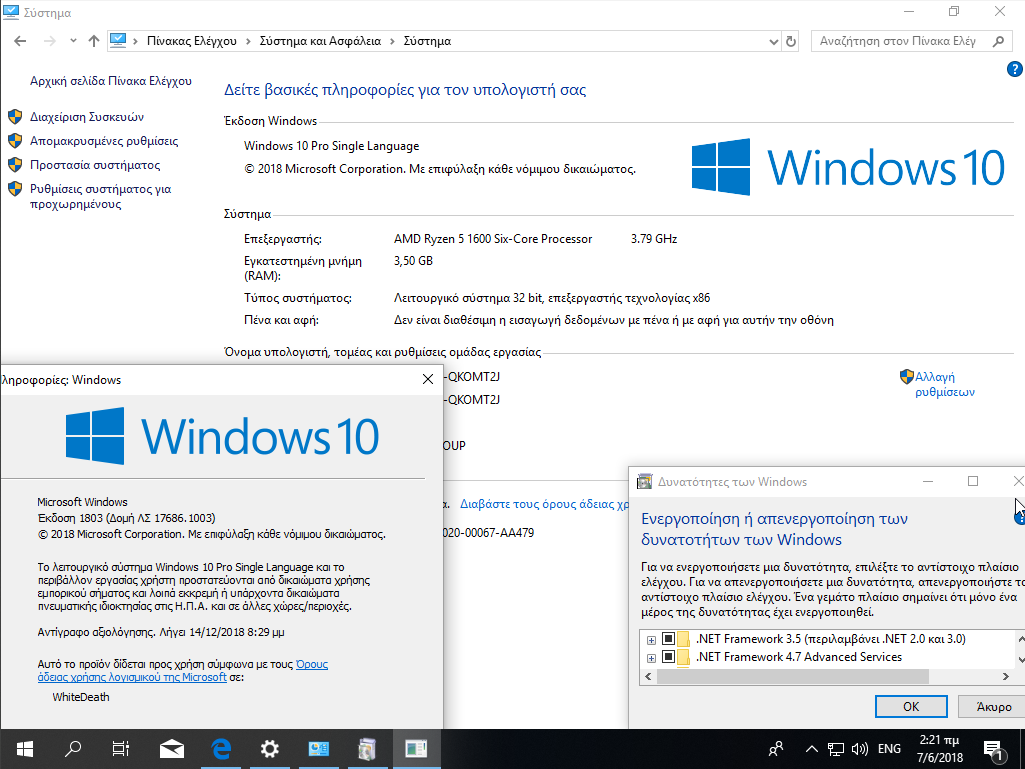Click the computer icon in the address bar
Viewport: 1025px width, 769px height.
(x=118, y=41)
